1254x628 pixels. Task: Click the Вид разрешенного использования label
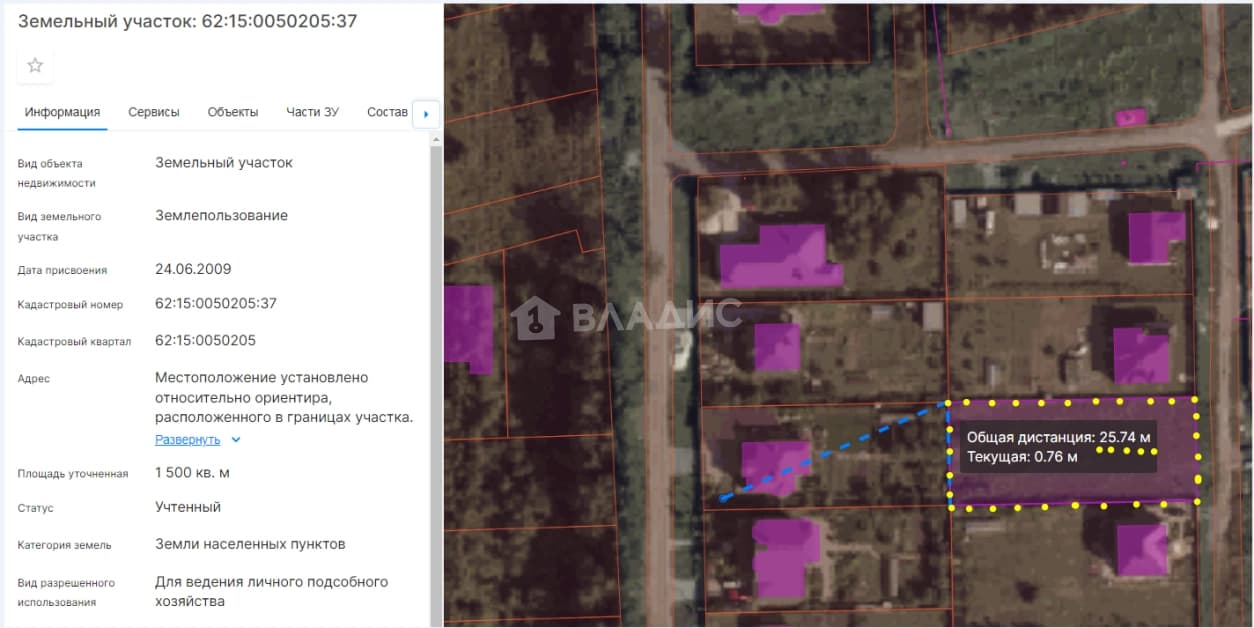(x=66, y=592)
